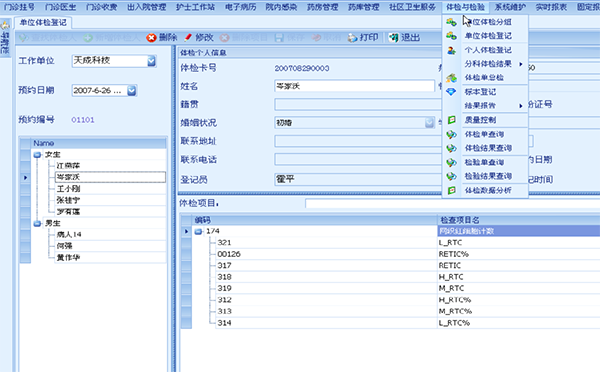Open the 预约日期 date picker arrow
This screenshot has width=600, height=372.
132,91
